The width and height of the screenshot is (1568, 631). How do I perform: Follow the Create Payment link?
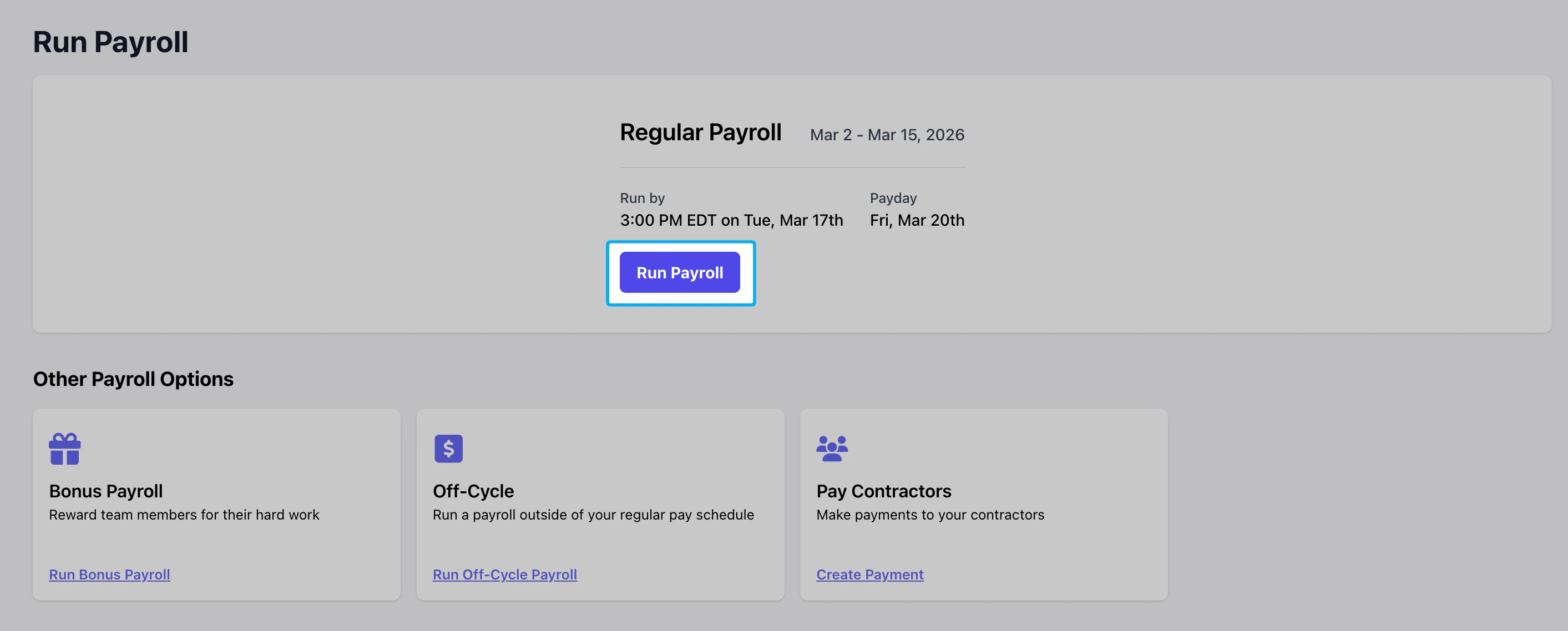tap(869, 574)
